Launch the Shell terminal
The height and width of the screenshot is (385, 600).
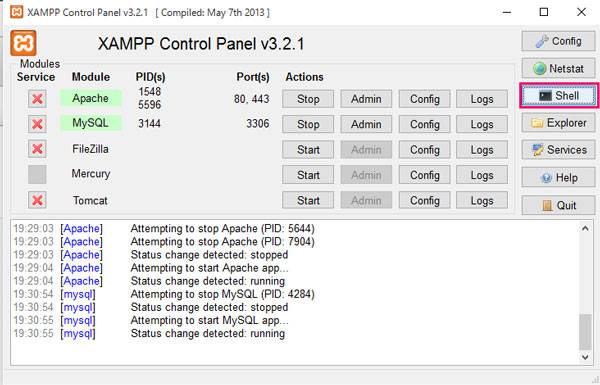tap(559, 95)
